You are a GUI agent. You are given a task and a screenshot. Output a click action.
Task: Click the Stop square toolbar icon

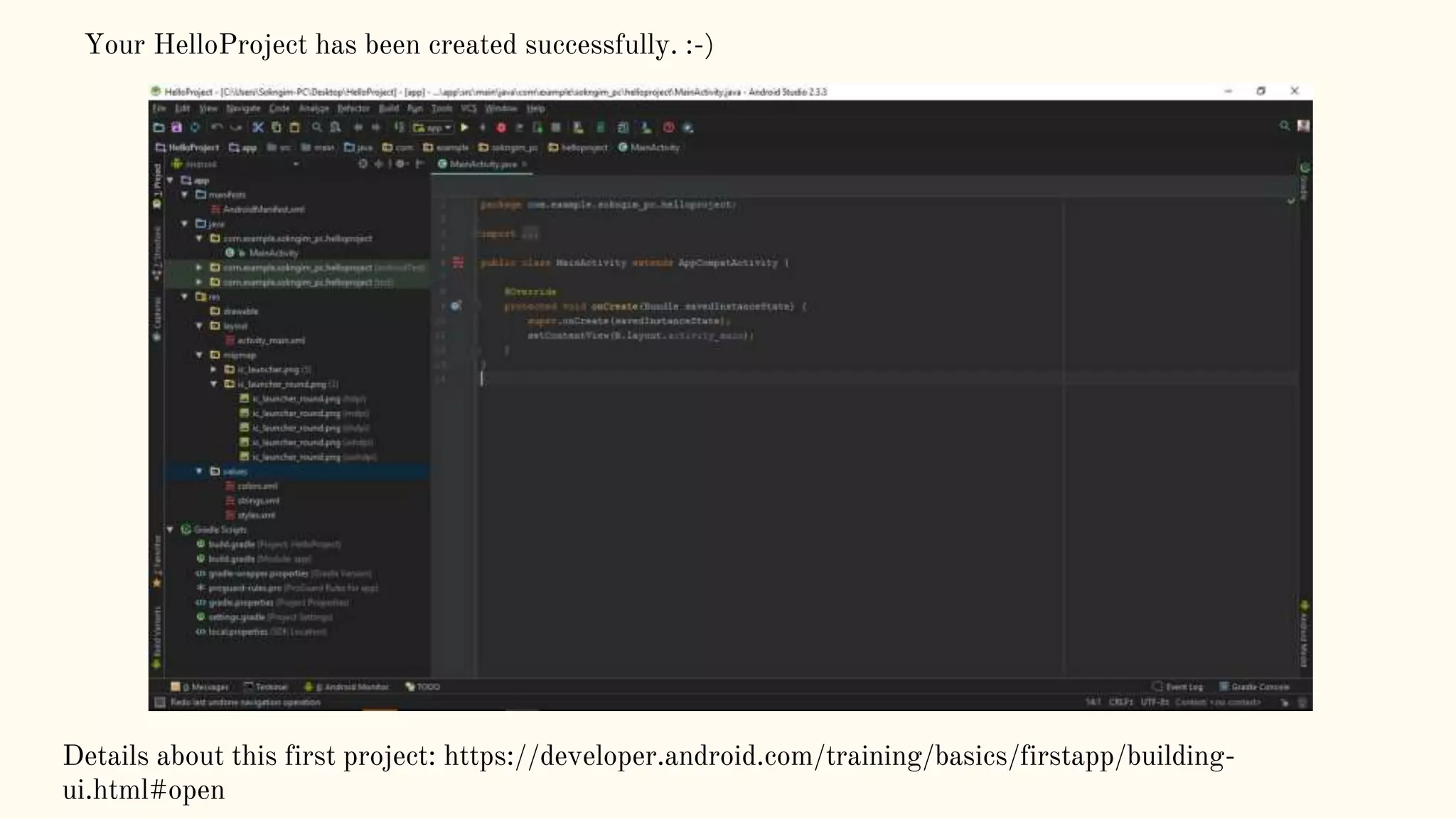click(x=557, y=128)
